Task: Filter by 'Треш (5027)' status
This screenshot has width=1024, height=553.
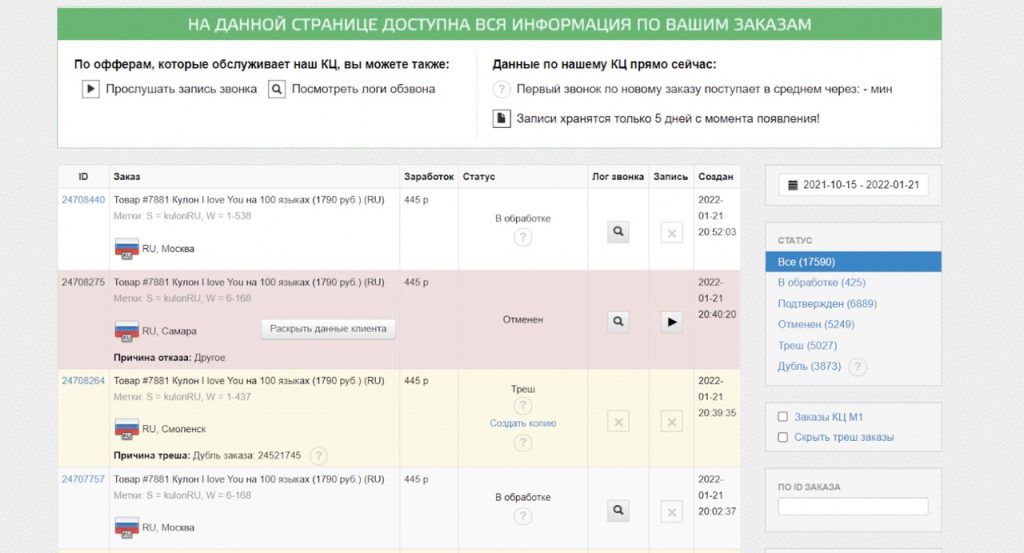Action: tap(807, 345)
